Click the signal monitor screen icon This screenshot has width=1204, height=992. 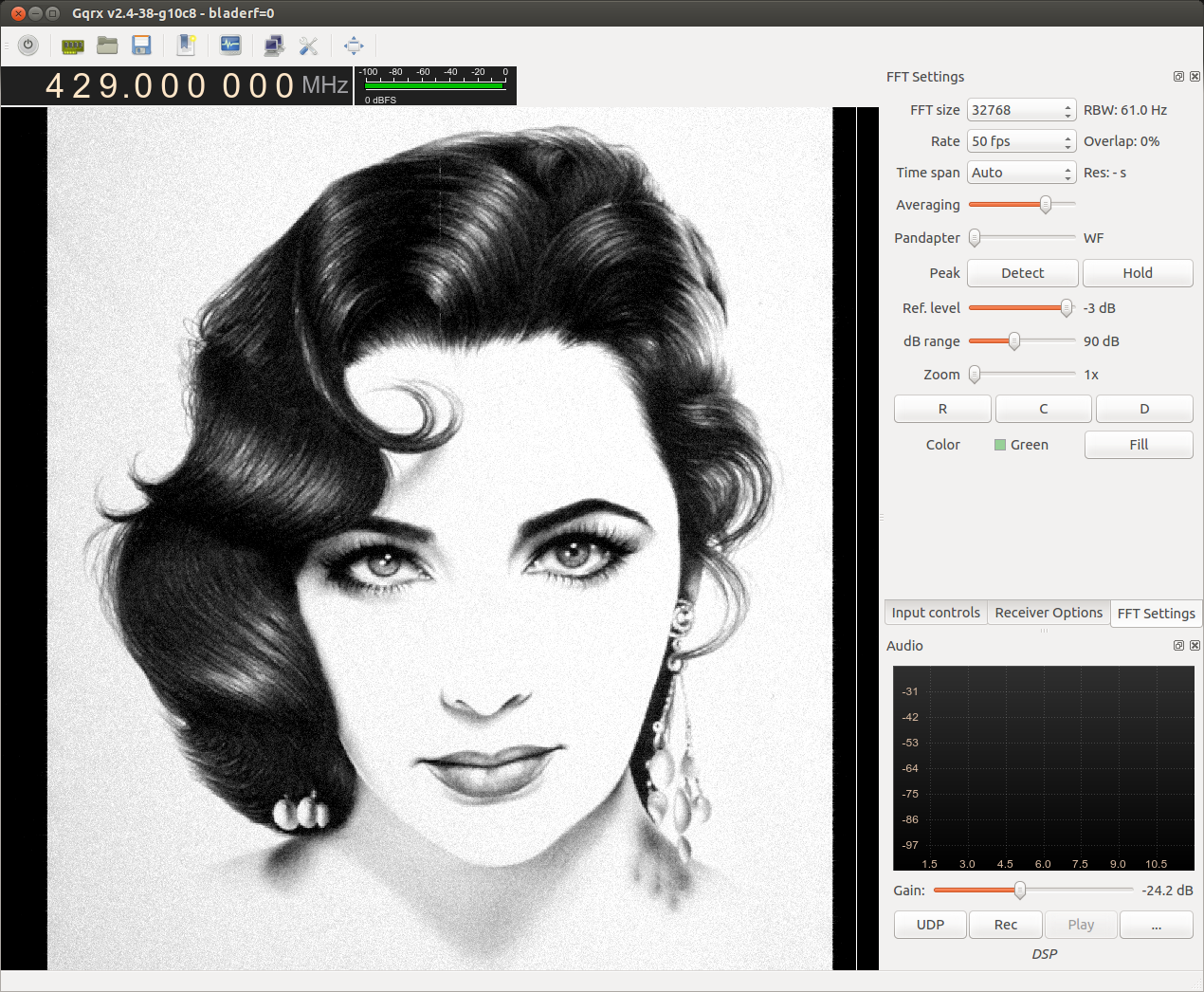[x=230, y=46]
